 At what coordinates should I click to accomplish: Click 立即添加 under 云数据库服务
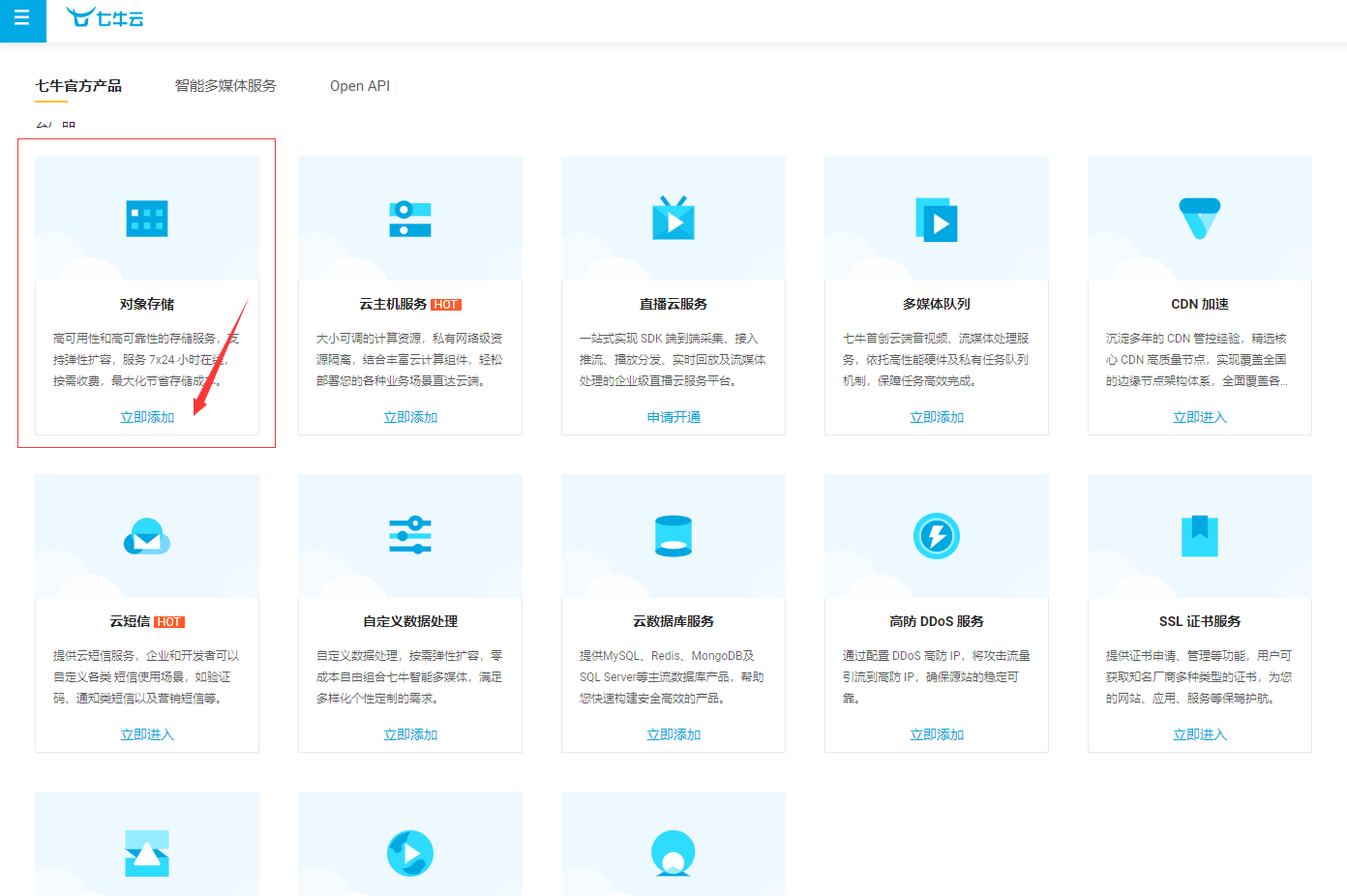tap(673, 734)
